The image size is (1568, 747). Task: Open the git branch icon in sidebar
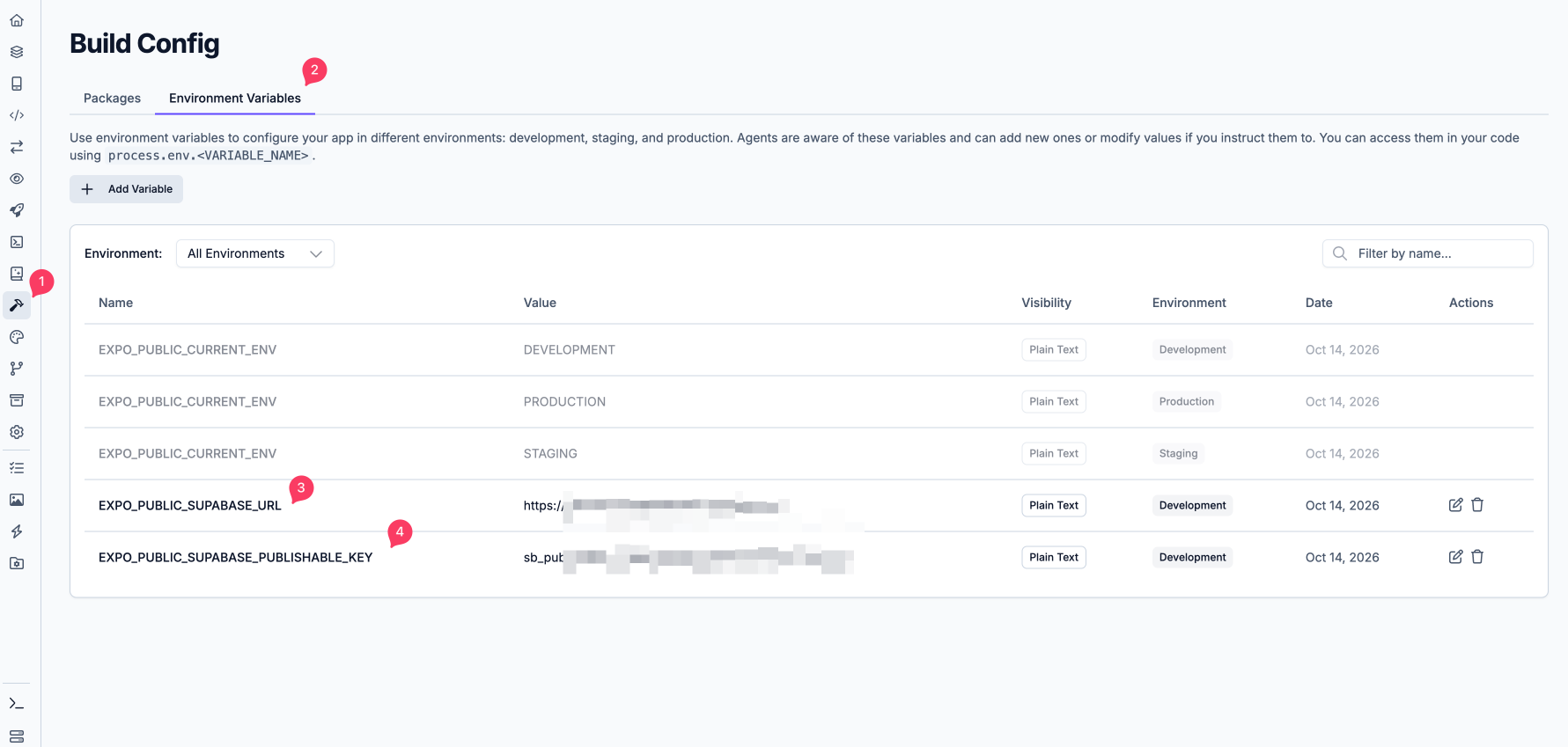(x=17, y=369)
